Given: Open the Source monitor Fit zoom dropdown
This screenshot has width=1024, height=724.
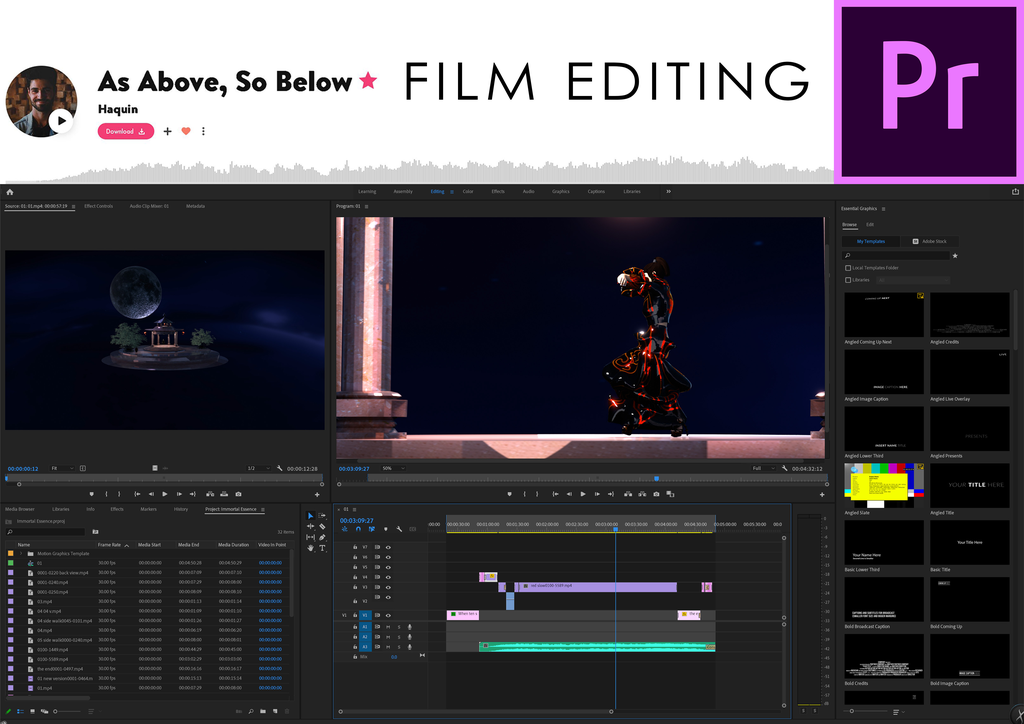Looking at the screenshot, I should pyautogui.click(x=63, y=468).
